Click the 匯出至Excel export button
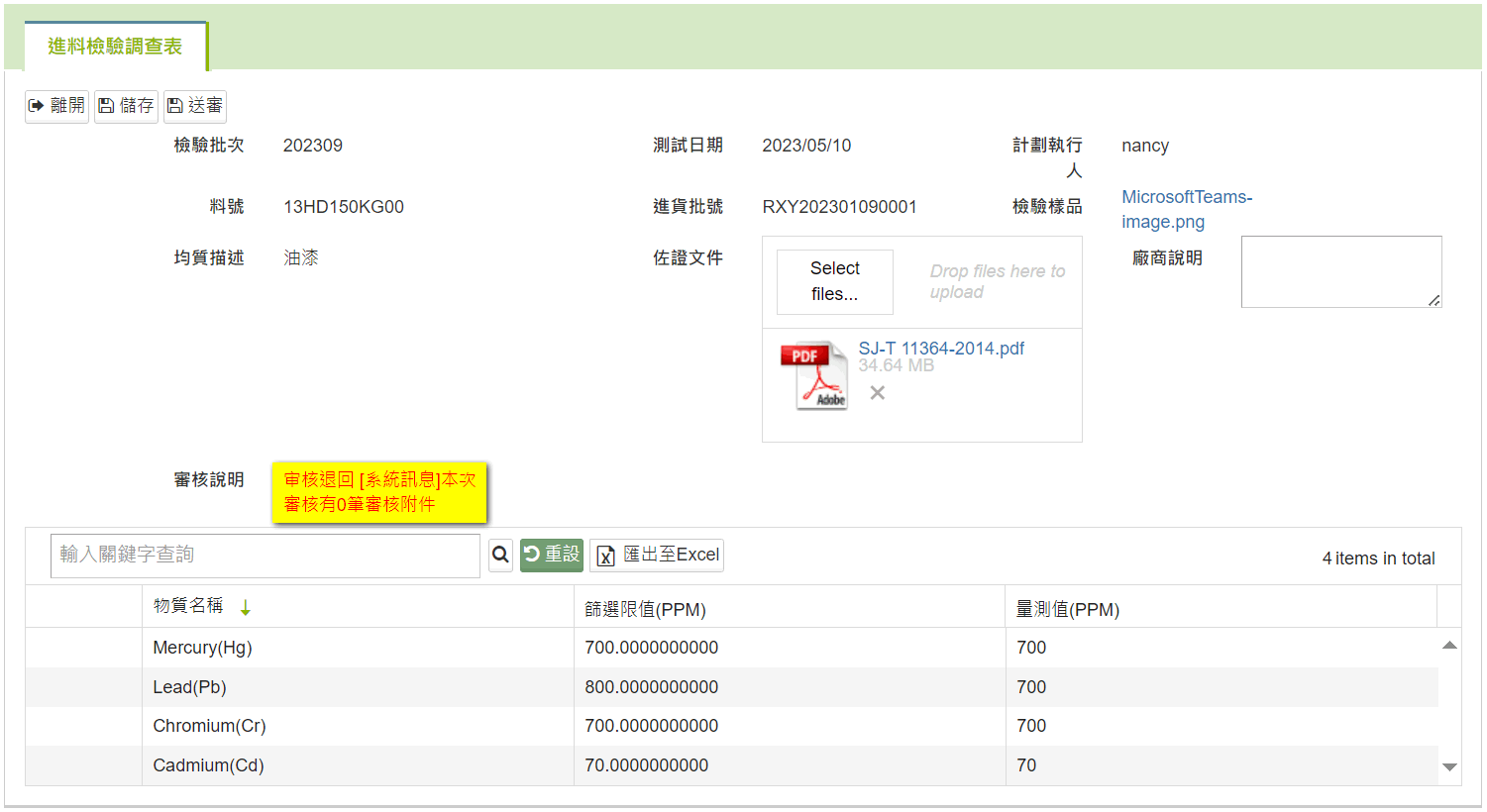The width and height of the screenshot is (1487, 812). click(657, 556)
